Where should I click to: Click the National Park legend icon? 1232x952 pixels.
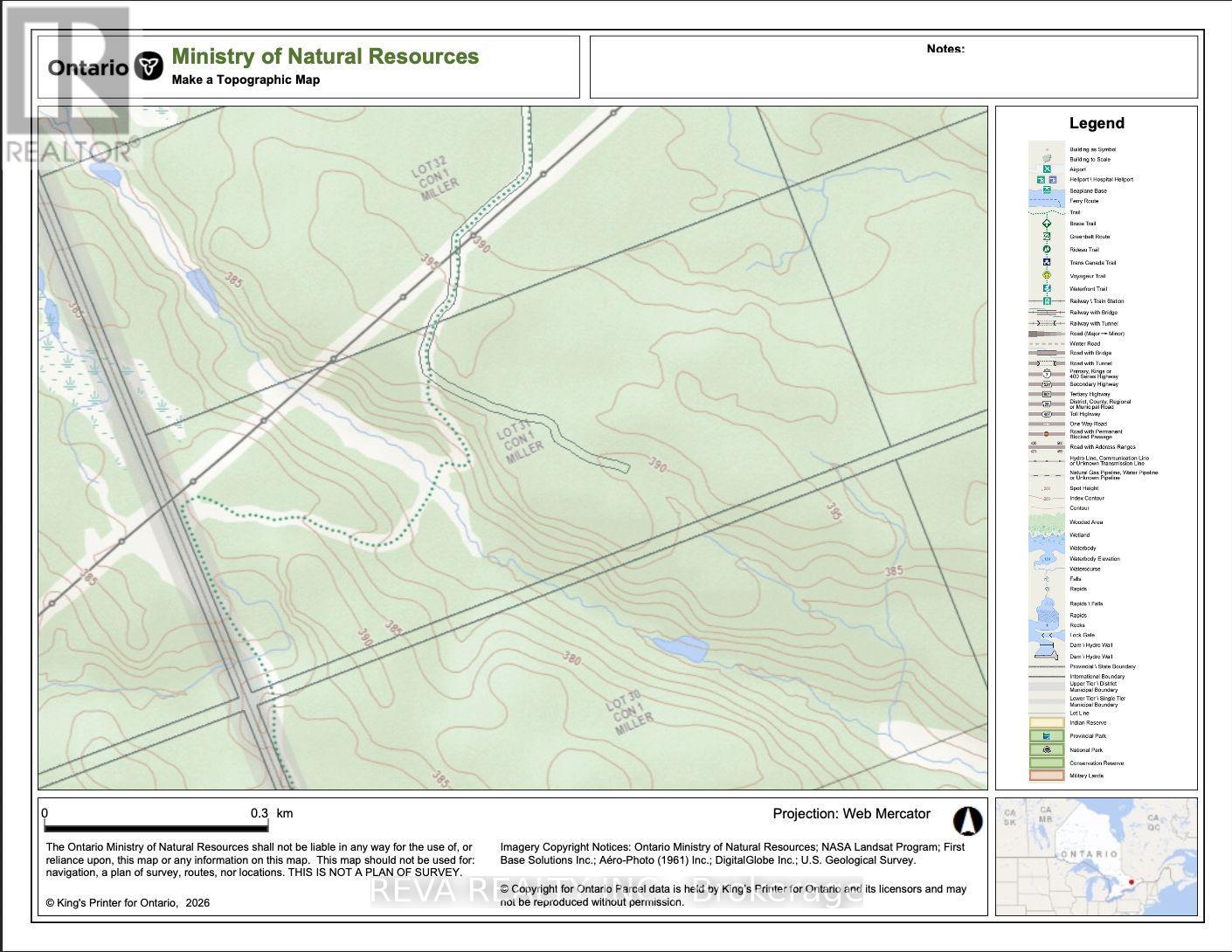click(x=1045, y=748)
